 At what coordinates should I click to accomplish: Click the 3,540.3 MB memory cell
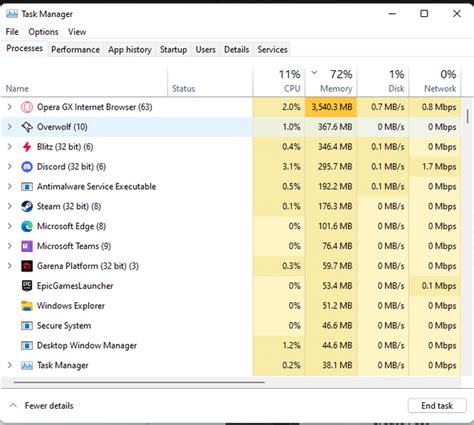coord(331,107)
